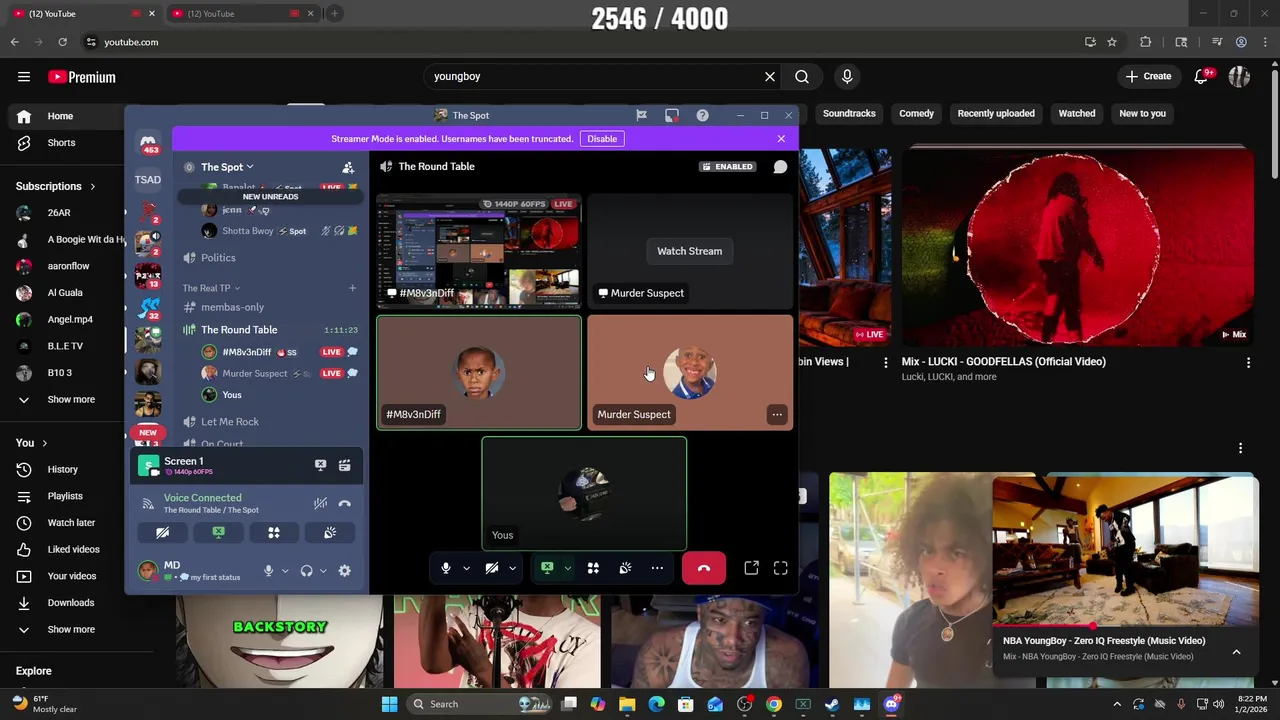
Task: Disable Streamer Mode from the banner
Action: tap(602, 139)
